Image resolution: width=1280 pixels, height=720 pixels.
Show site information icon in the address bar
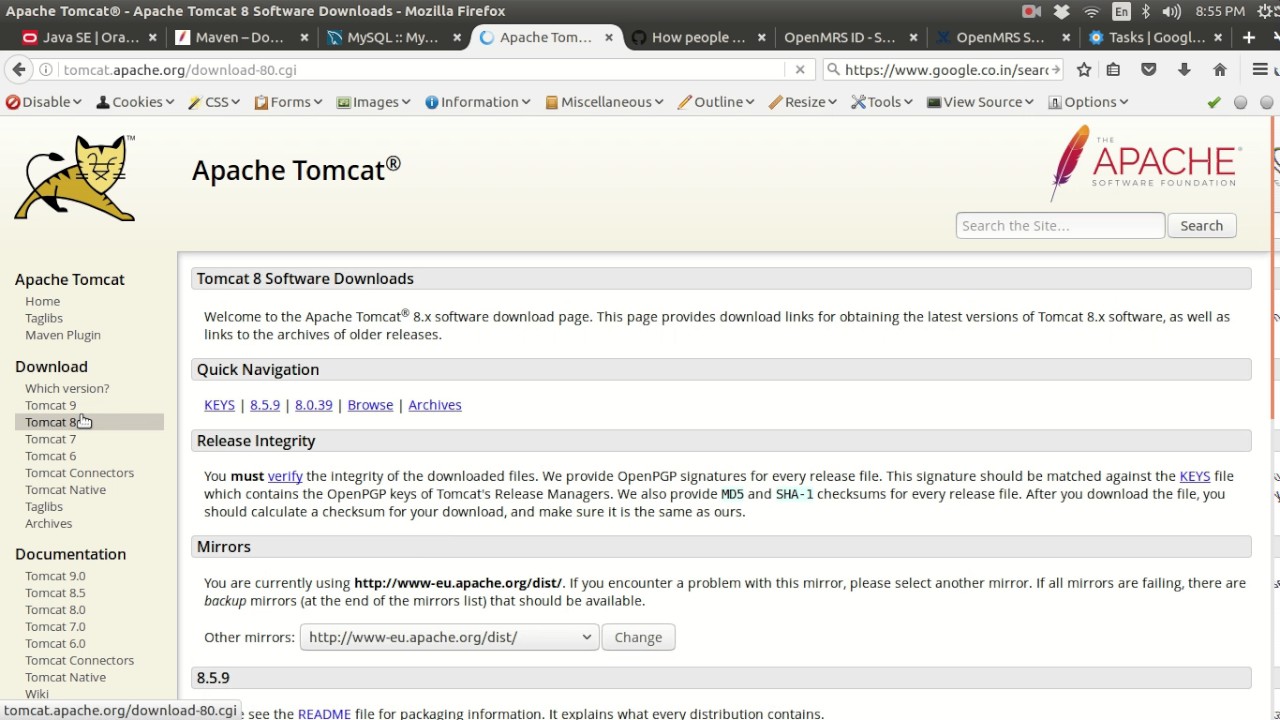point(46,70)
